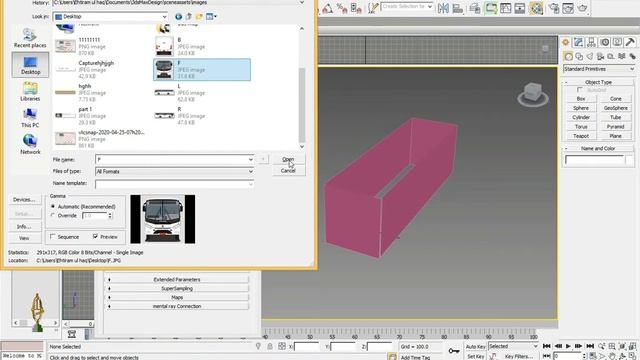Open Rendered Frame Window icon
The image size is (640, 360).
[x=568, y=8]
